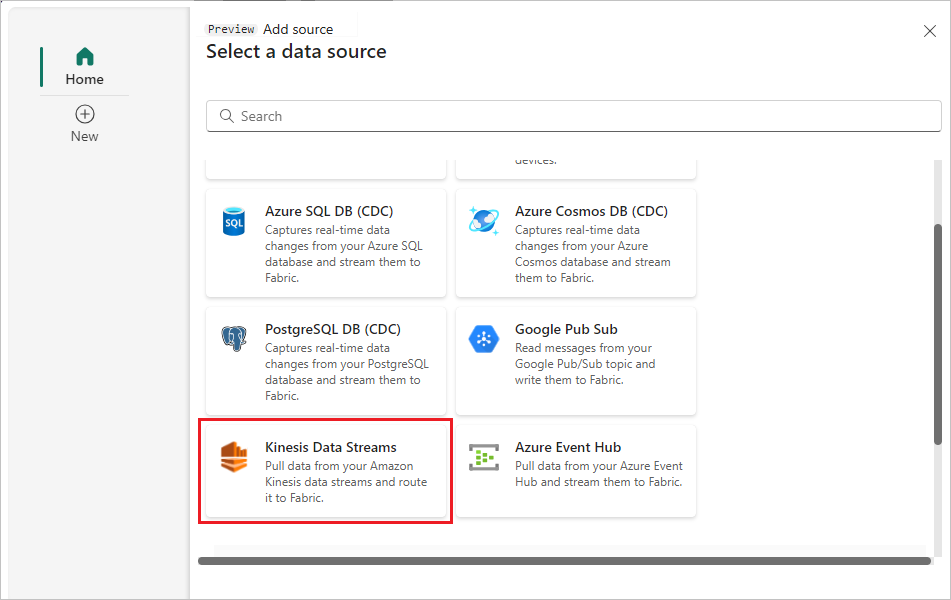Viewport: 951px width, 600px height.
Task: Click the Azure Event Hub icon
Action: tap(483, 457)
